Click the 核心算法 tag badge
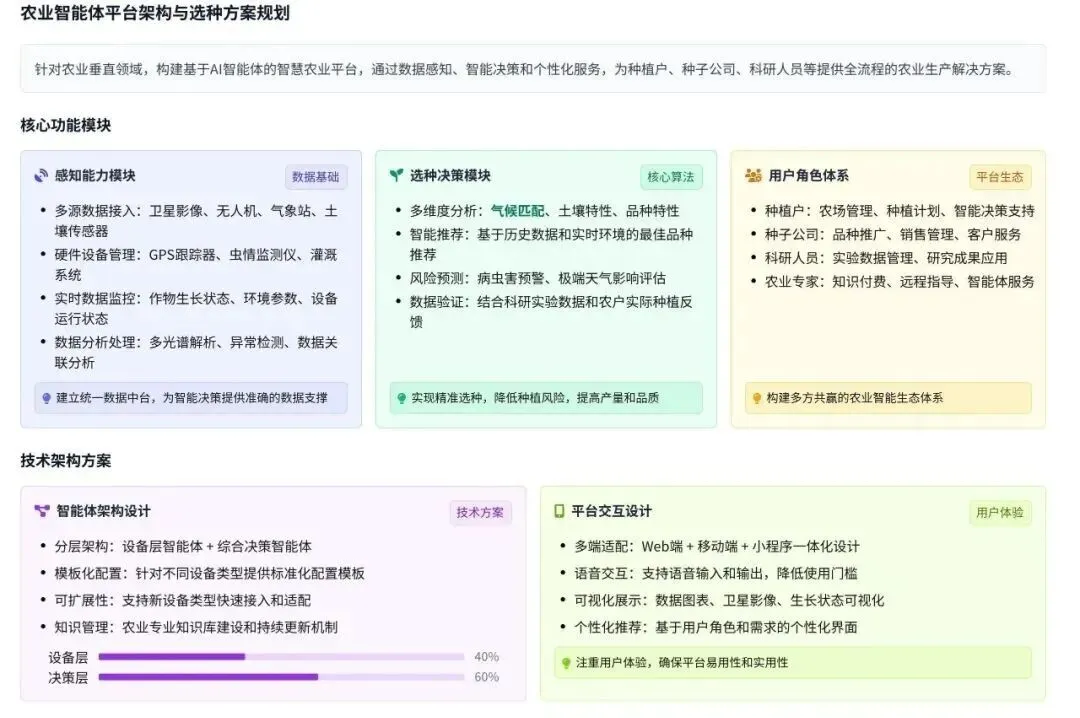1080x718 pixels. click(671, 177)
